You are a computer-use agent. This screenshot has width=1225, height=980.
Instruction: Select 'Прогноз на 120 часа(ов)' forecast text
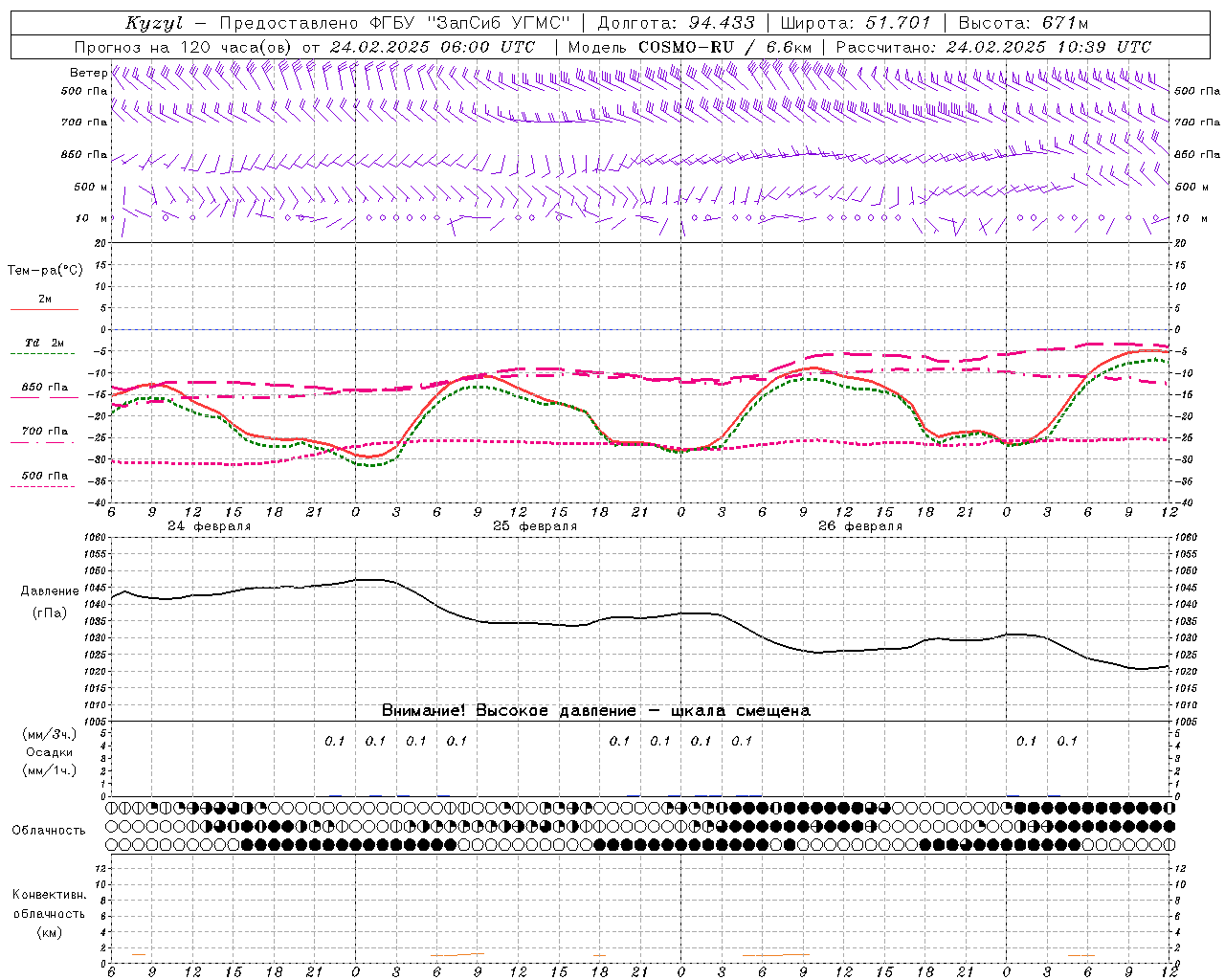[184, 47]
